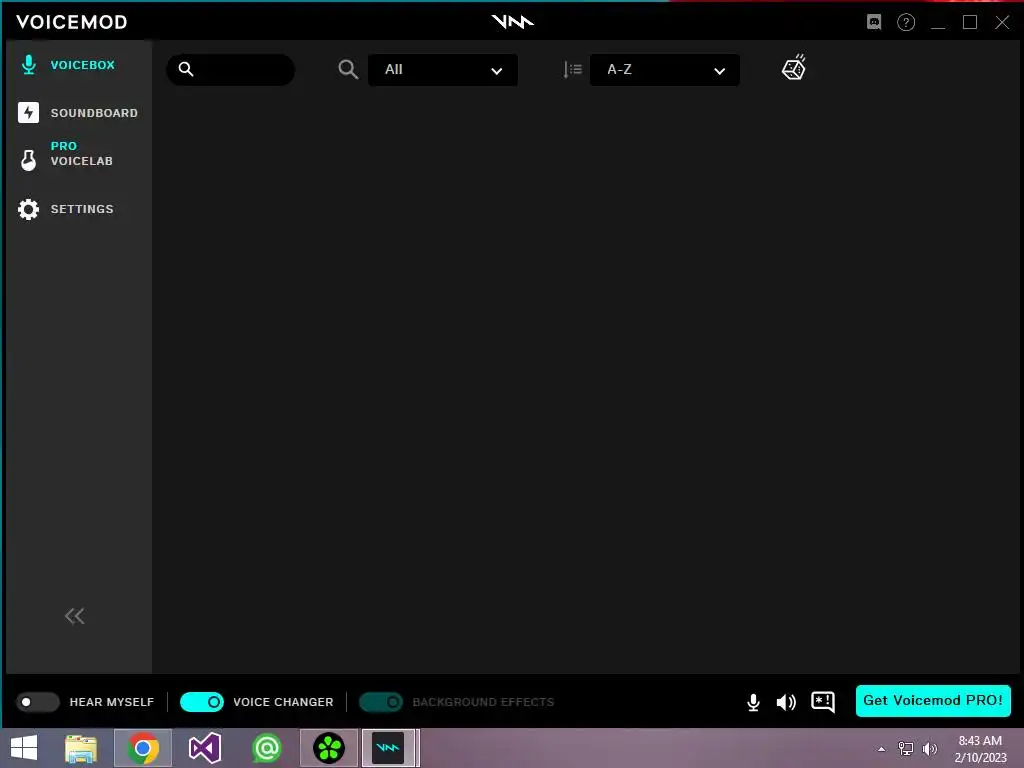Click the Voicebox microphone icon
Image resolution: width=1024 pixels, height=768 pixels.
[28, 65]
